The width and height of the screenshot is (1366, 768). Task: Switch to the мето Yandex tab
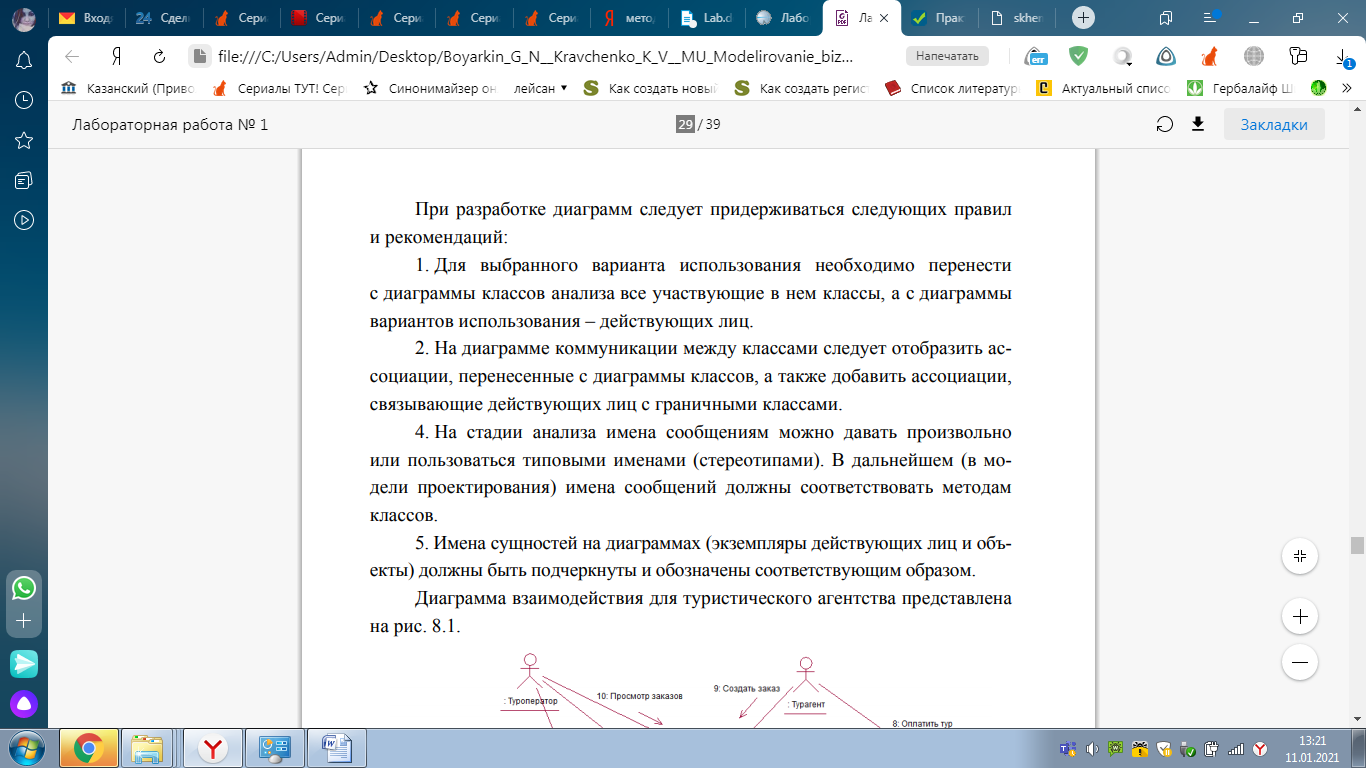pos(630,18)
